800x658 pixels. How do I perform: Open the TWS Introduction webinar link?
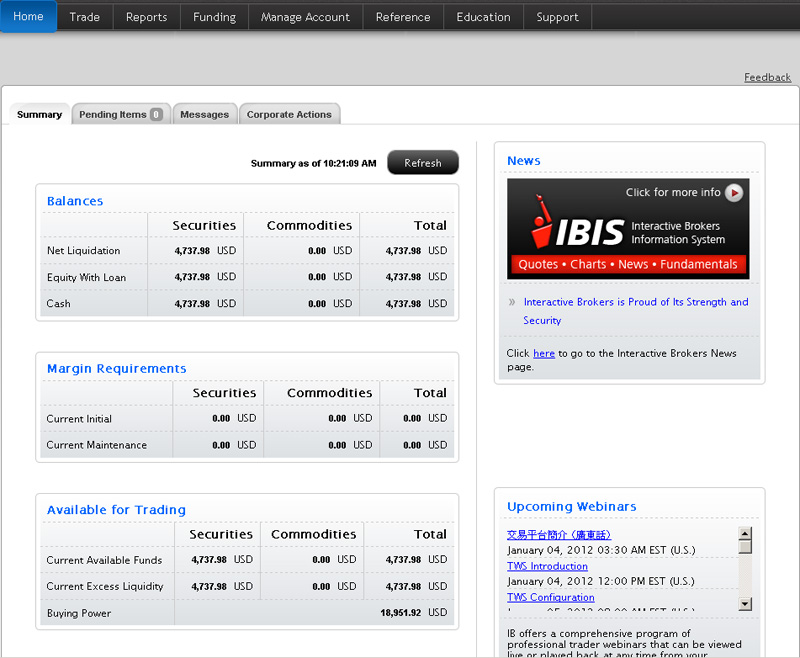tap(547, 565)
